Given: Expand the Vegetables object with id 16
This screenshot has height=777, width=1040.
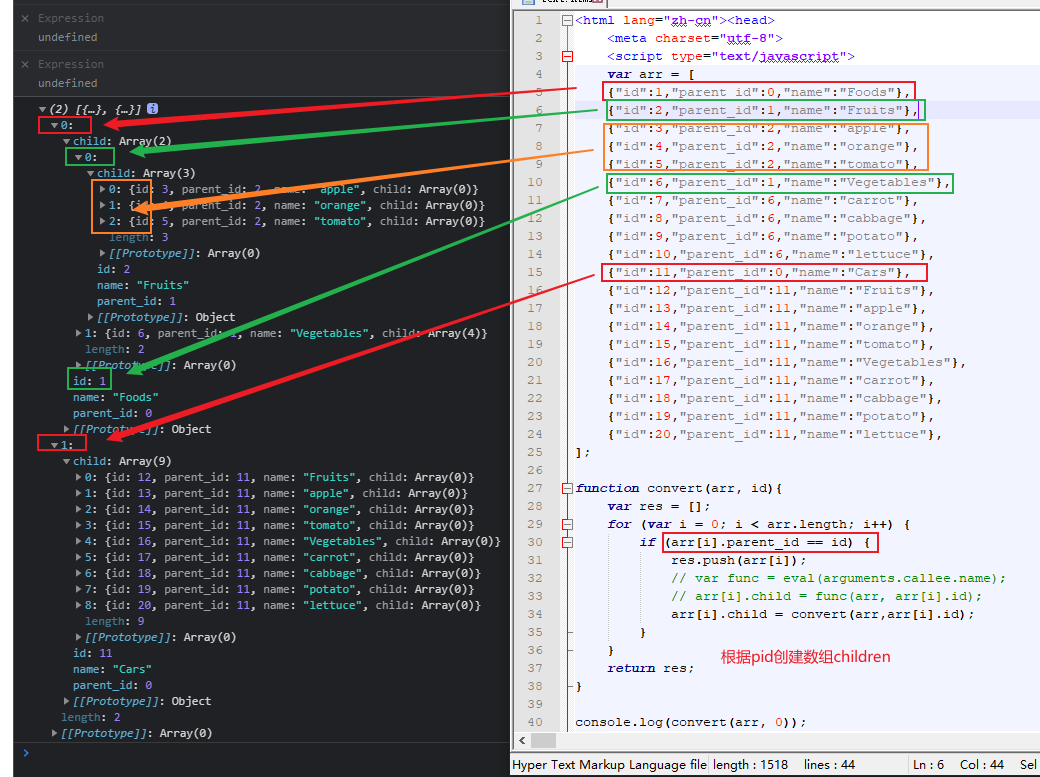Looking at the screenshot, I should click(78, 541).
